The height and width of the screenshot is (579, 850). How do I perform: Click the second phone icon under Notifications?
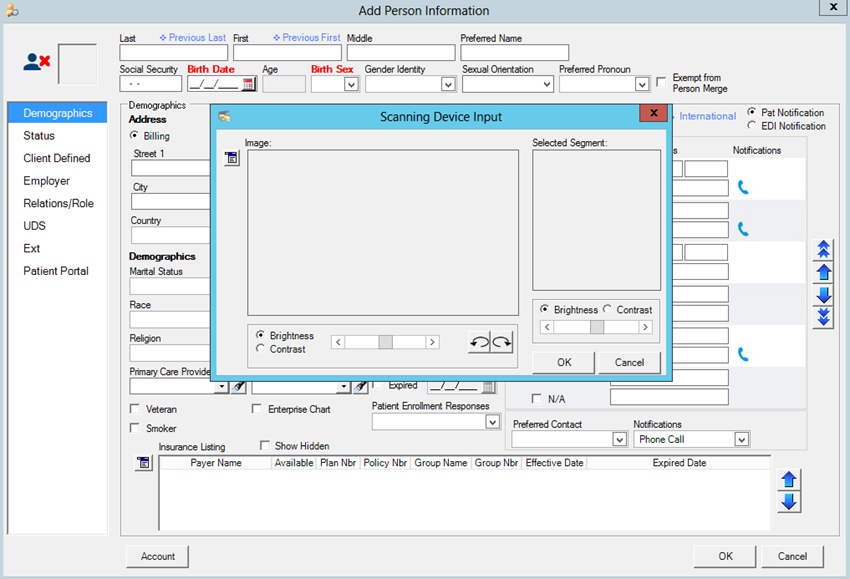pos(743,229)
